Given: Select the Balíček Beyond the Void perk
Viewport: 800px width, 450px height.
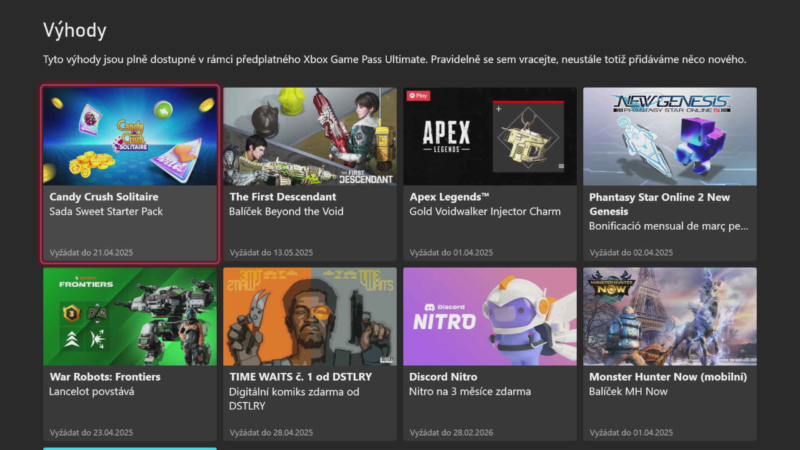Looking at the screenshot, I should [x=286, y=212].
